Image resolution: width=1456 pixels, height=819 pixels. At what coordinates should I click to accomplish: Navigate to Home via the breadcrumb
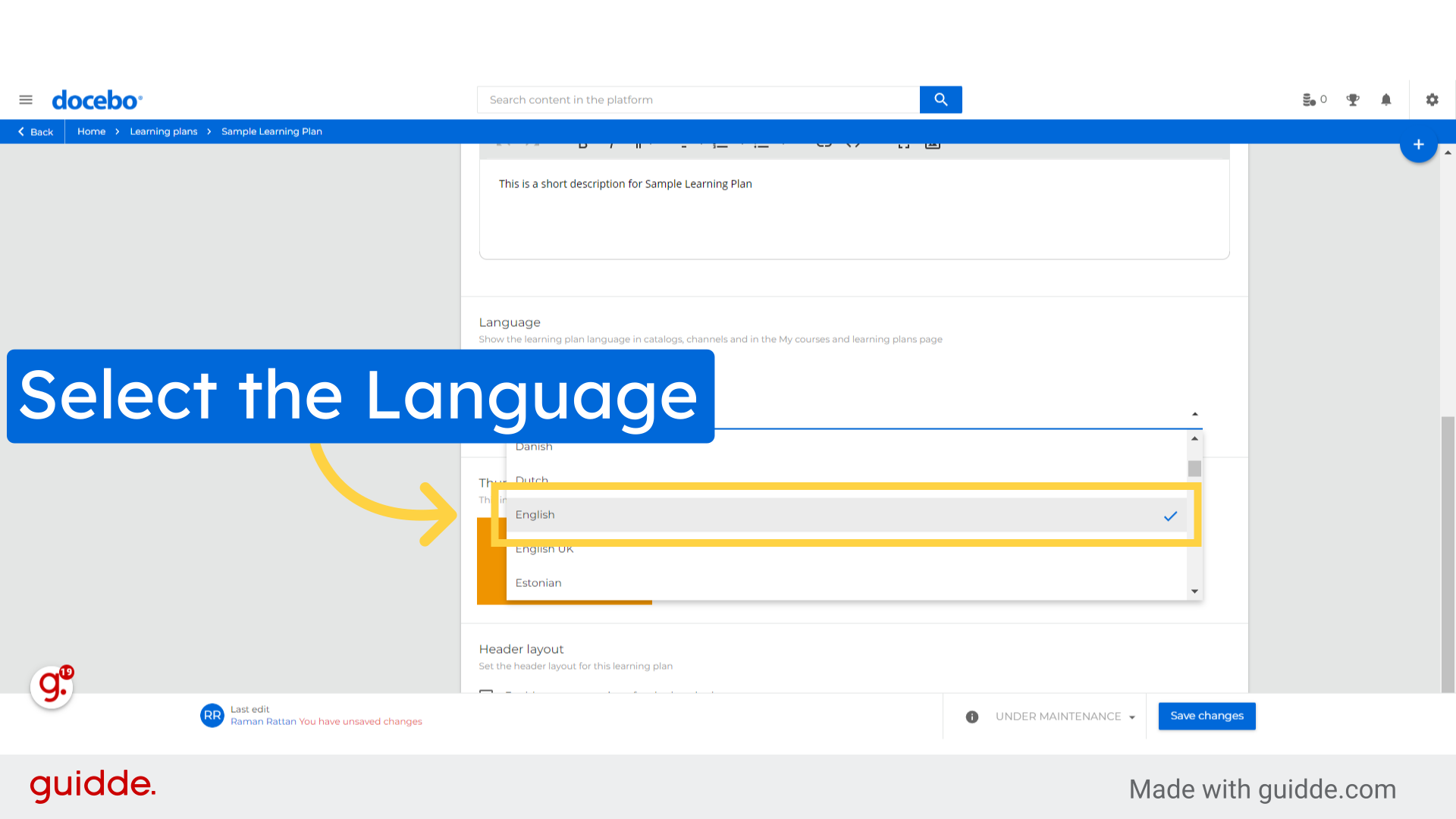[x=91, y=131]
